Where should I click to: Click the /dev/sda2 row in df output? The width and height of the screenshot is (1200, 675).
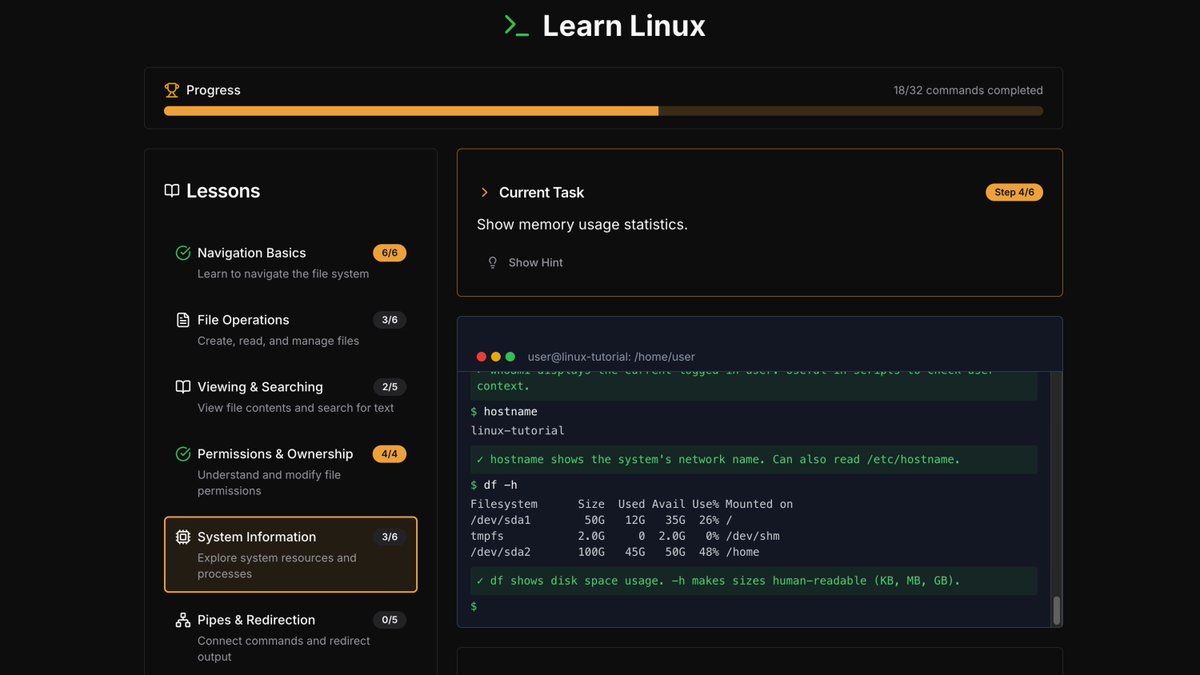[615, 552]
